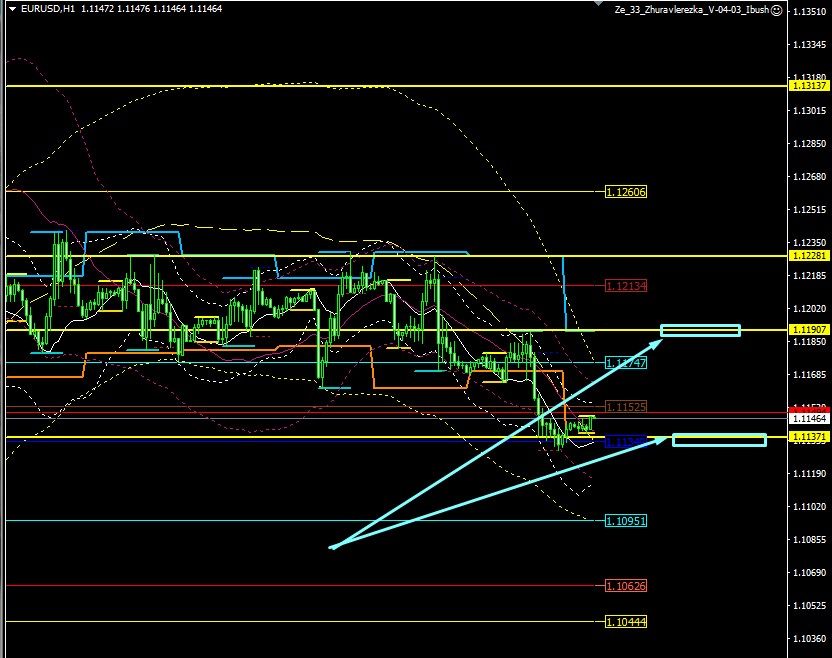Select the lower cyan rectangle at 1.11371
The image size is (832, 658).
(x=719, y=439)
